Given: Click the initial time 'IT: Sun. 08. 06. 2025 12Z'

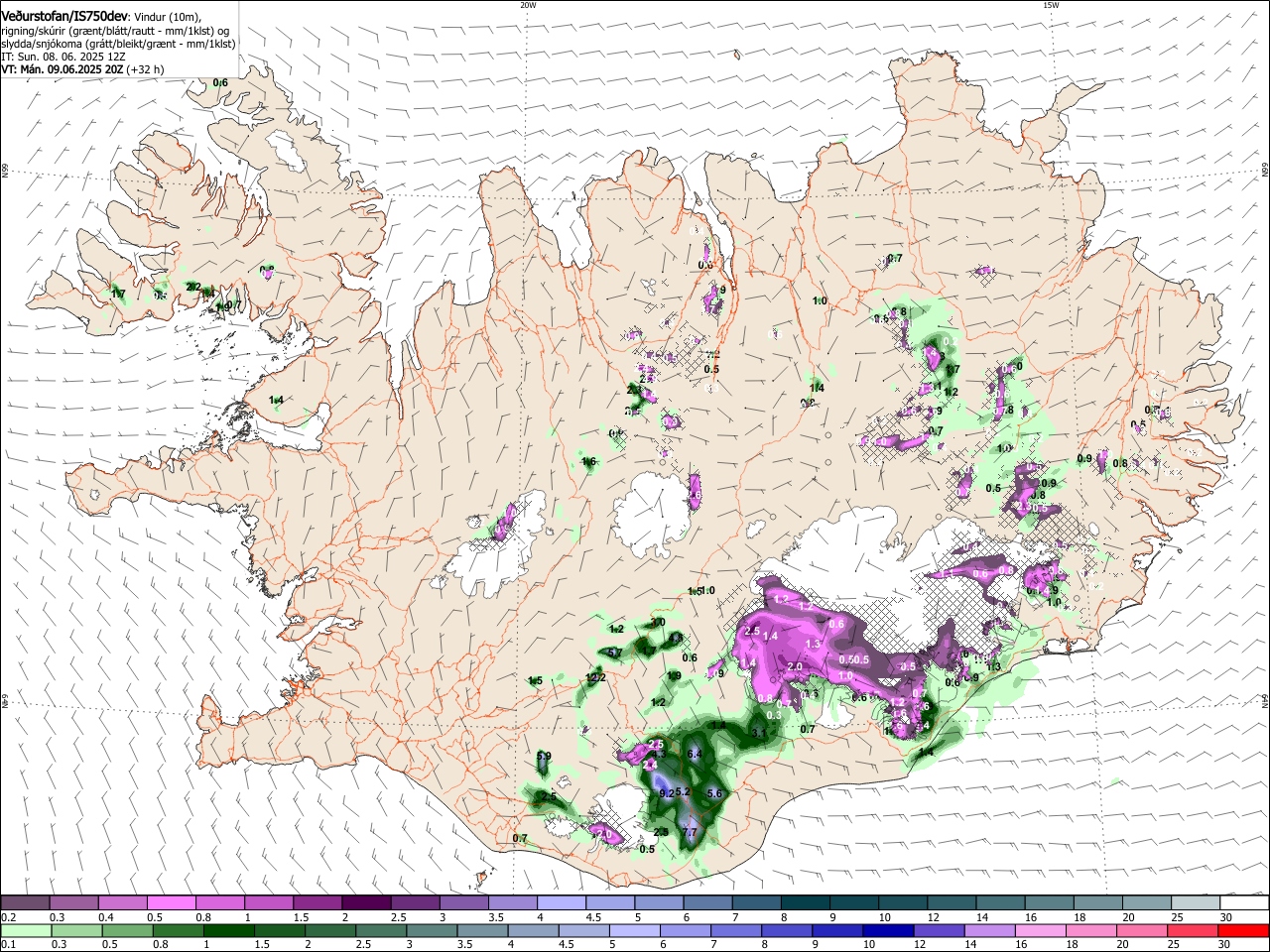Looking at the screenshot, I should coord(63,57).
